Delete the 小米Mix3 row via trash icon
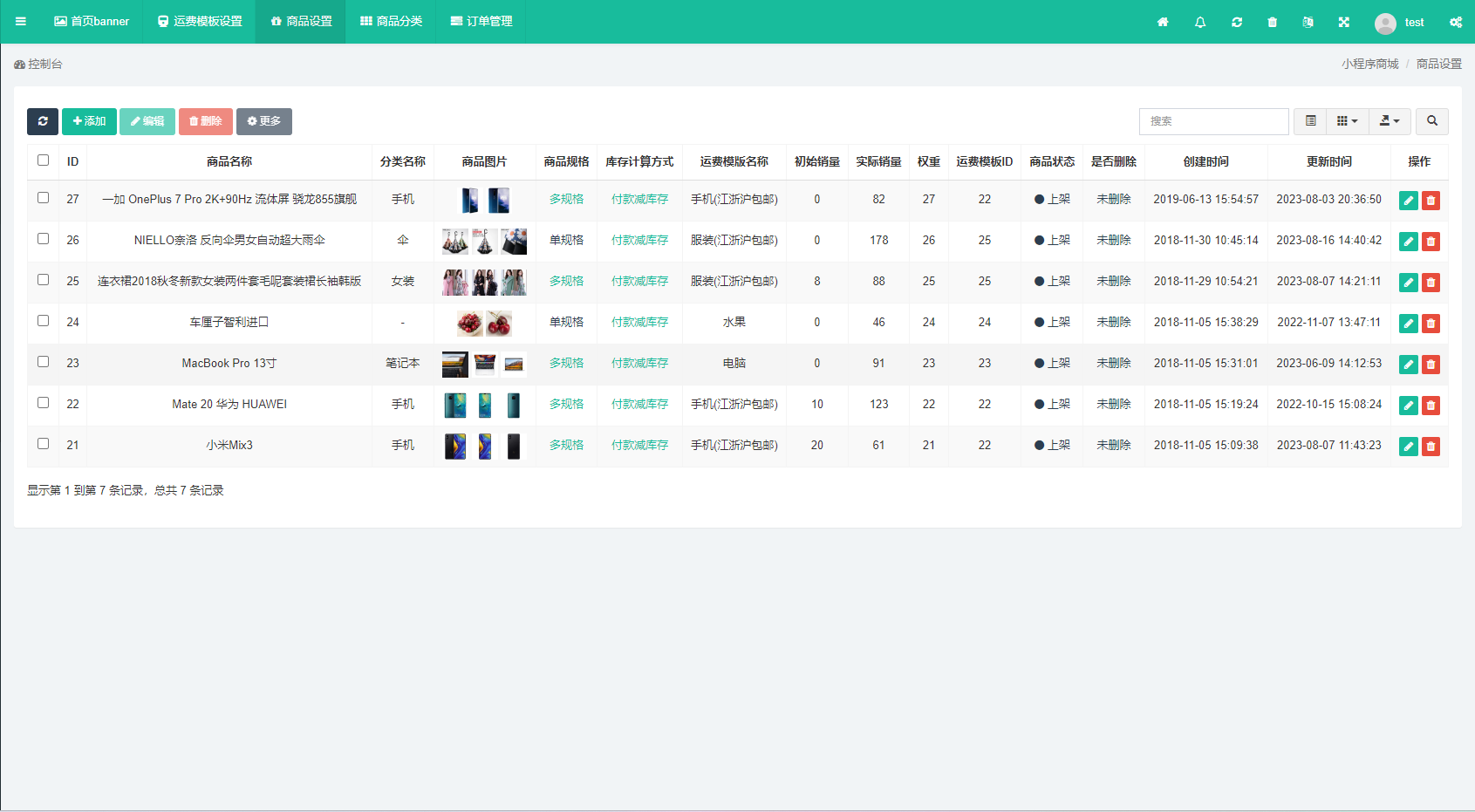Viewport: 1475px width, 812px height. click(1431, 447)
